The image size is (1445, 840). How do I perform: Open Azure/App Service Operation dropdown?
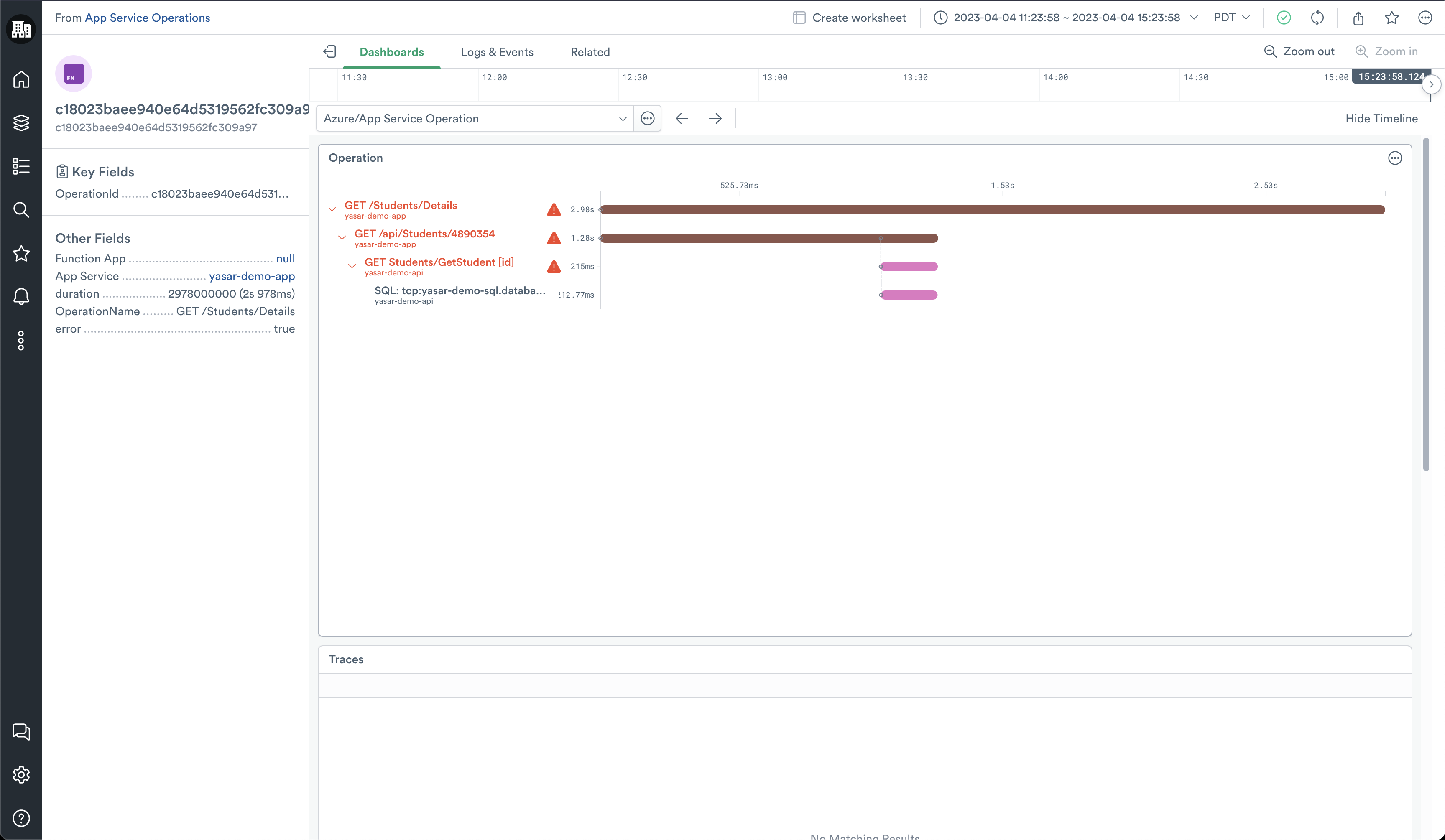click(x=475, y=119)
